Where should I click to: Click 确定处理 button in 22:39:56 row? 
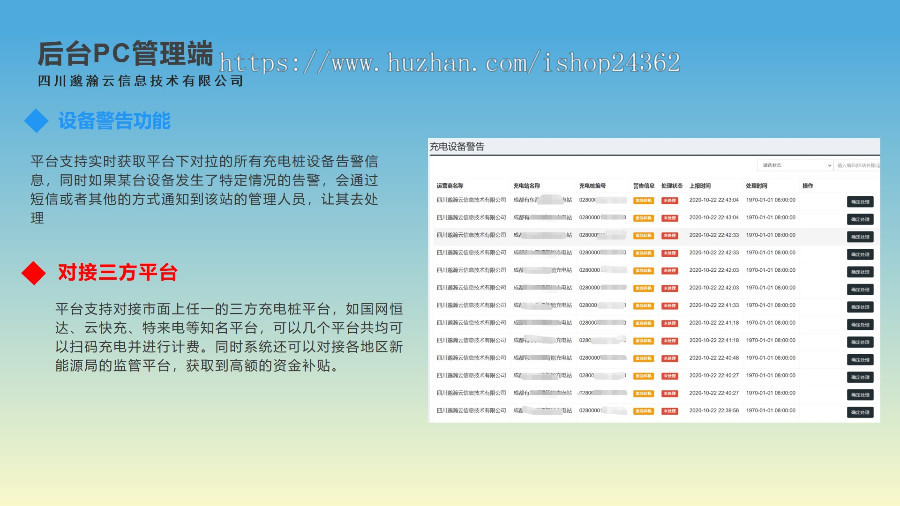click(860, 412)
